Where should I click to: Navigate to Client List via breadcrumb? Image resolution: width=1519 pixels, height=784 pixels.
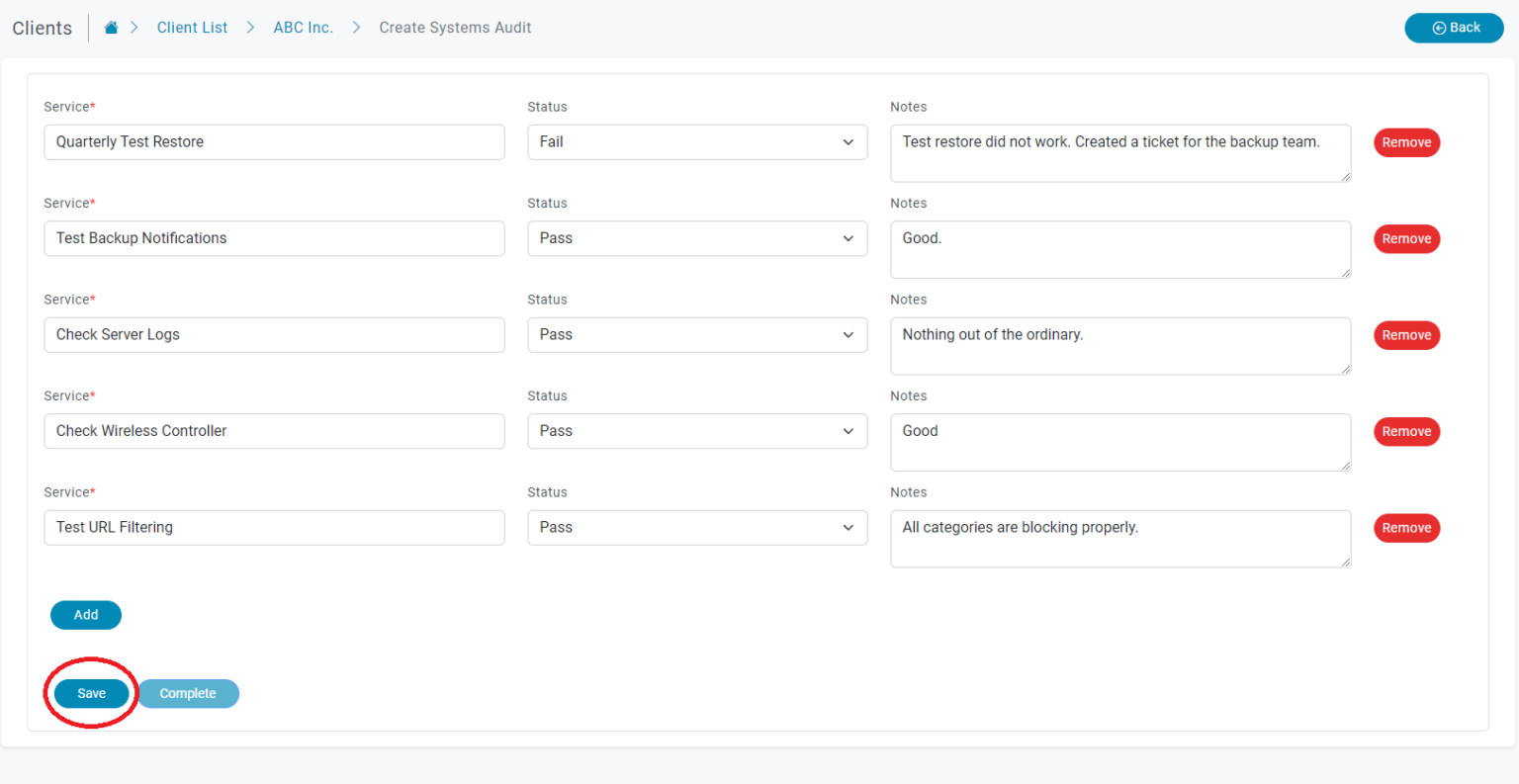point(192,27)
